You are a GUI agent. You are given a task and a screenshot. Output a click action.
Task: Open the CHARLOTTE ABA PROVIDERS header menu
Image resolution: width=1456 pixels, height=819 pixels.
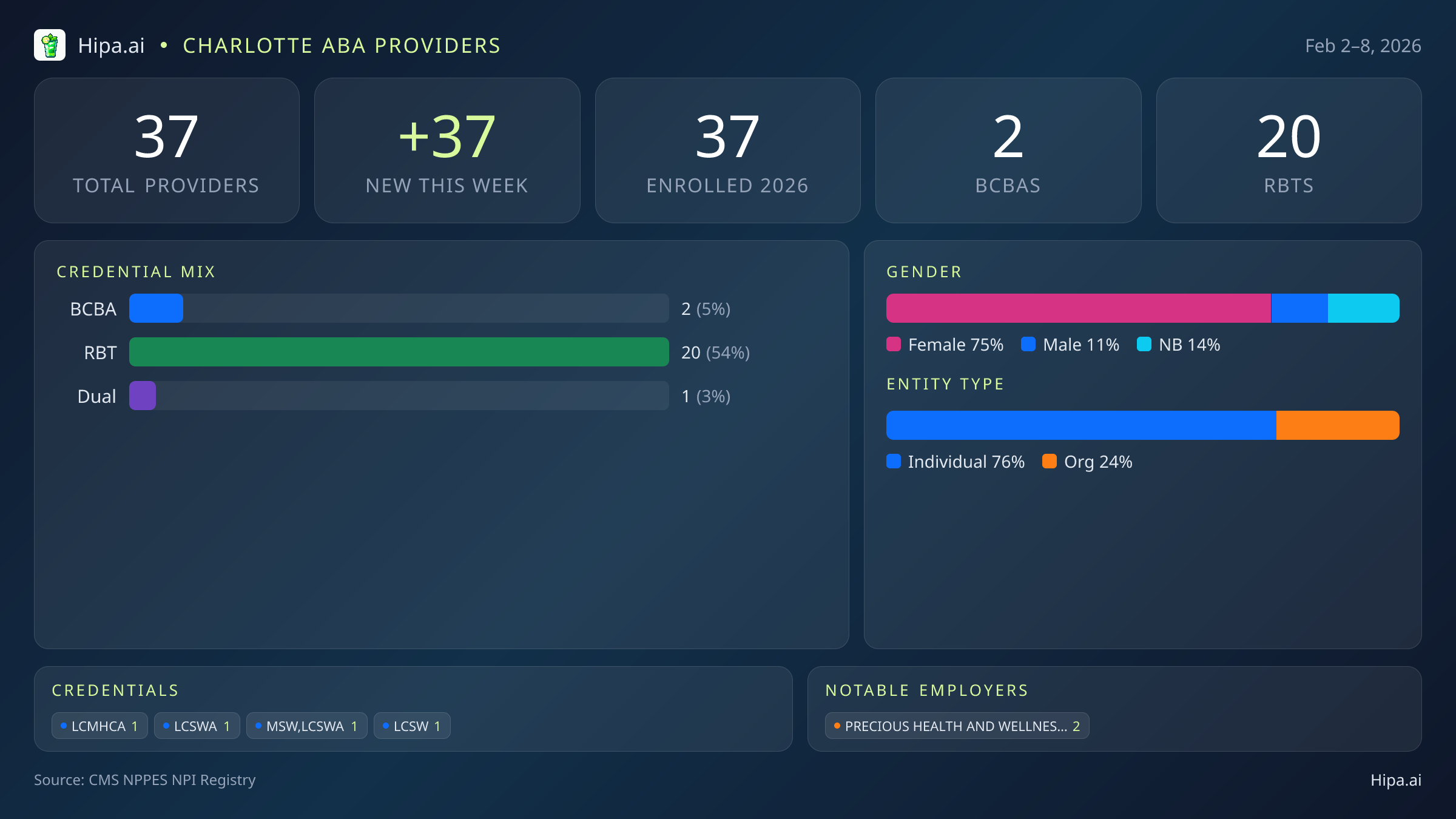[342, 45]
